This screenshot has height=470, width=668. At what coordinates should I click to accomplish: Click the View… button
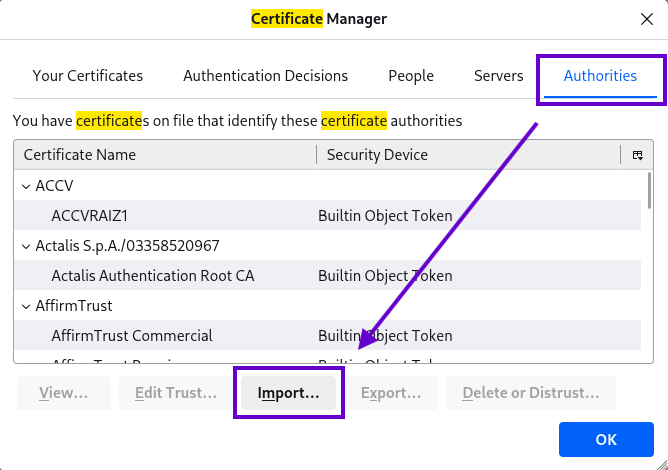(x=64, y=393)
